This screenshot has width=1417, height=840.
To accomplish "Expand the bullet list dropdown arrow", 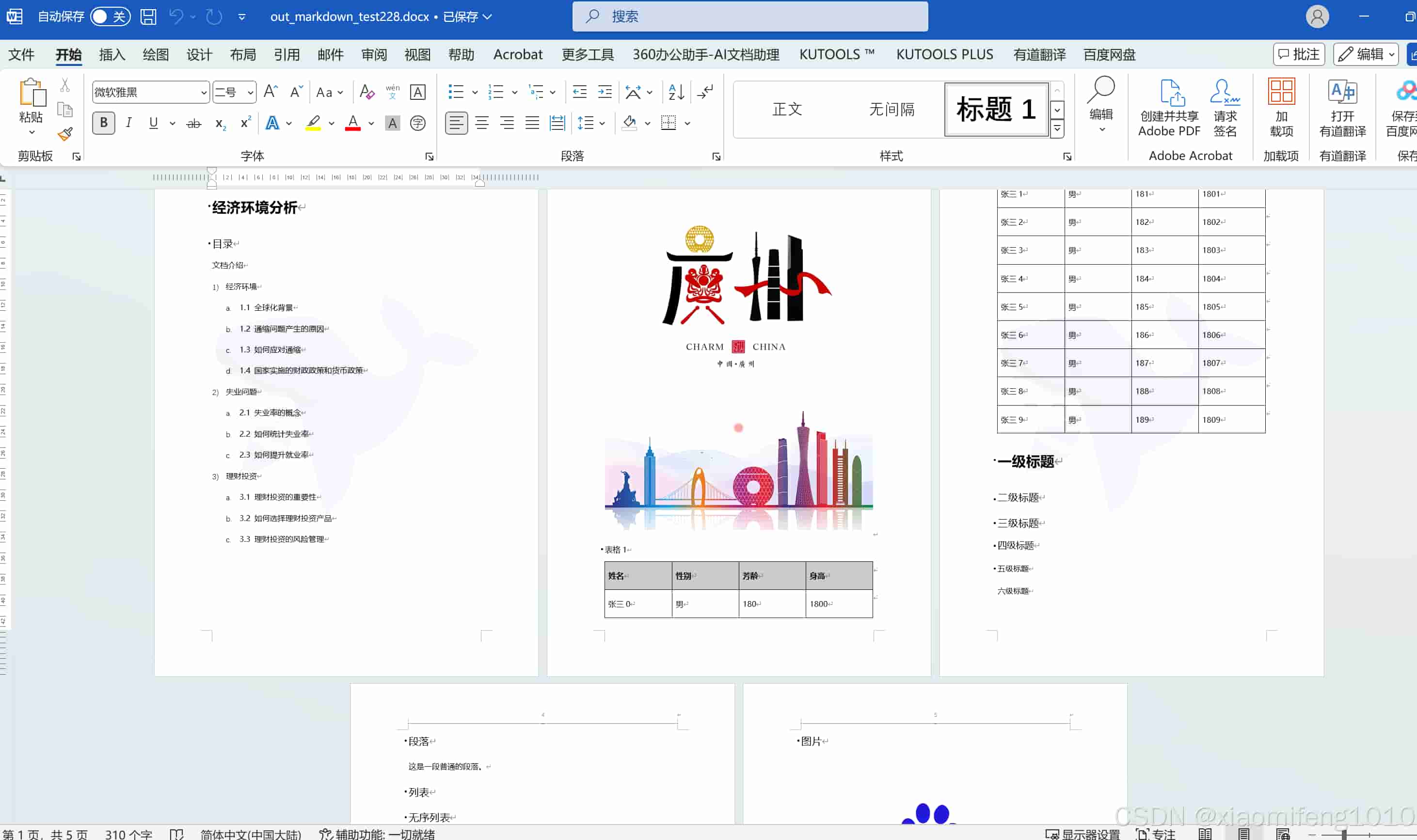I will (475, 92).
